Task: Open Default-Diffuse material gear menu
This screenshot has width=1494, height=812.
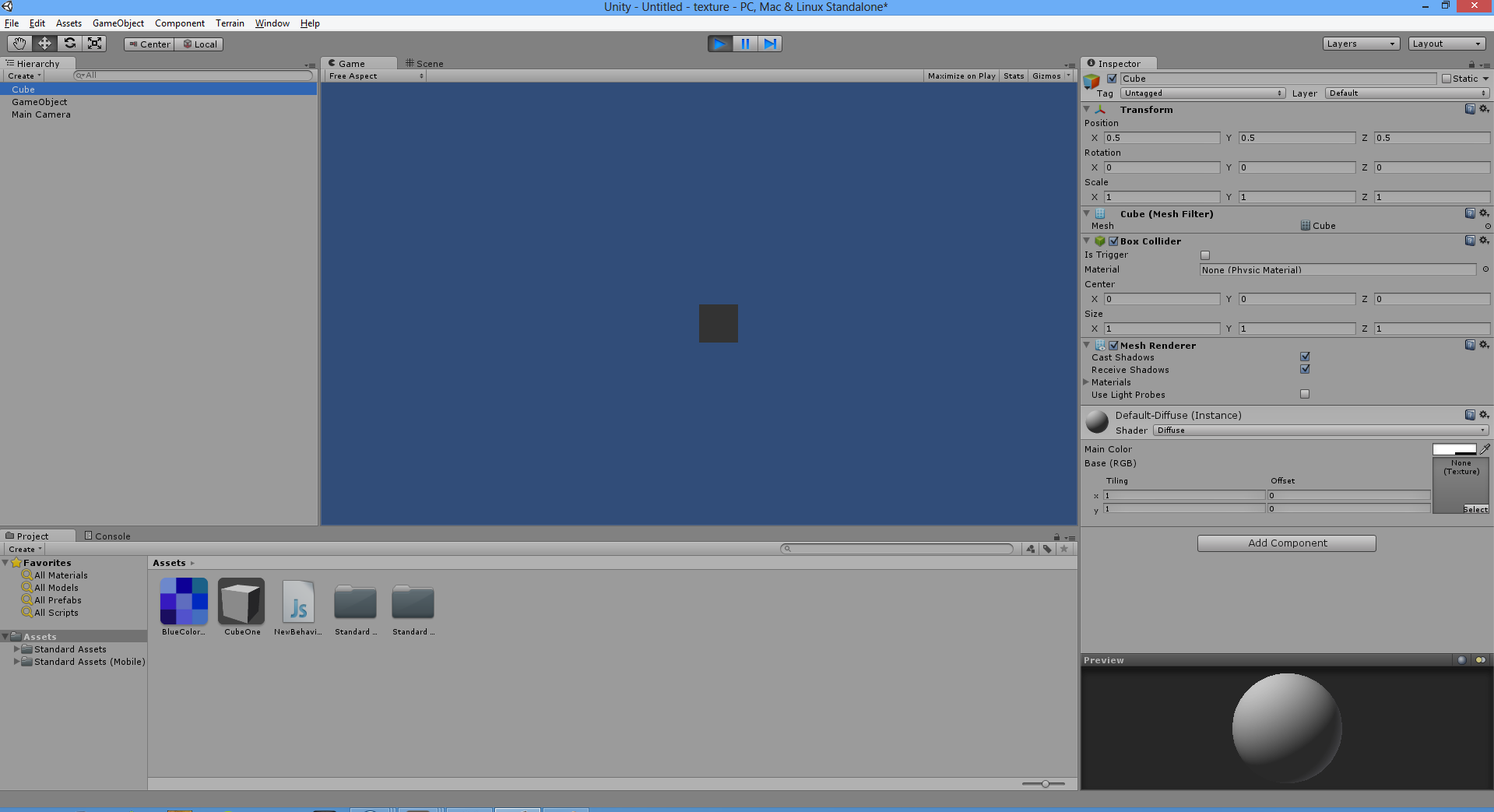Action: coord(1484,415)
